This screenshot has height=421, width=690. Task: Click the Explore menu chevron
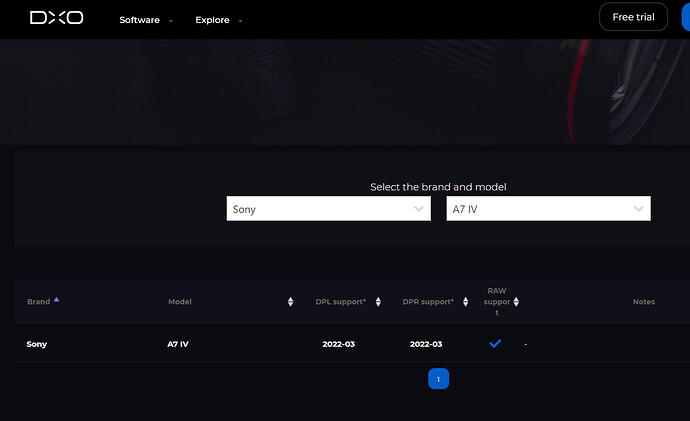(240, 21)
